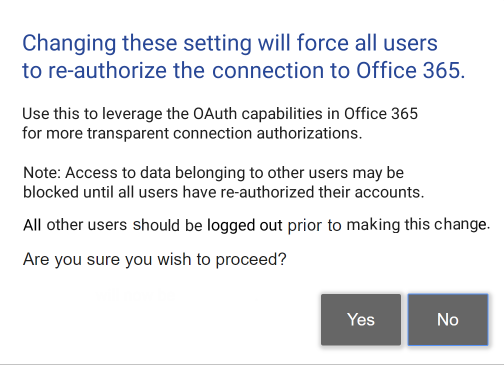Image resolution: width=504 pixels, height=365 pixels.
Task: Click "Office 365" in the blue heading
Action: 411,70
